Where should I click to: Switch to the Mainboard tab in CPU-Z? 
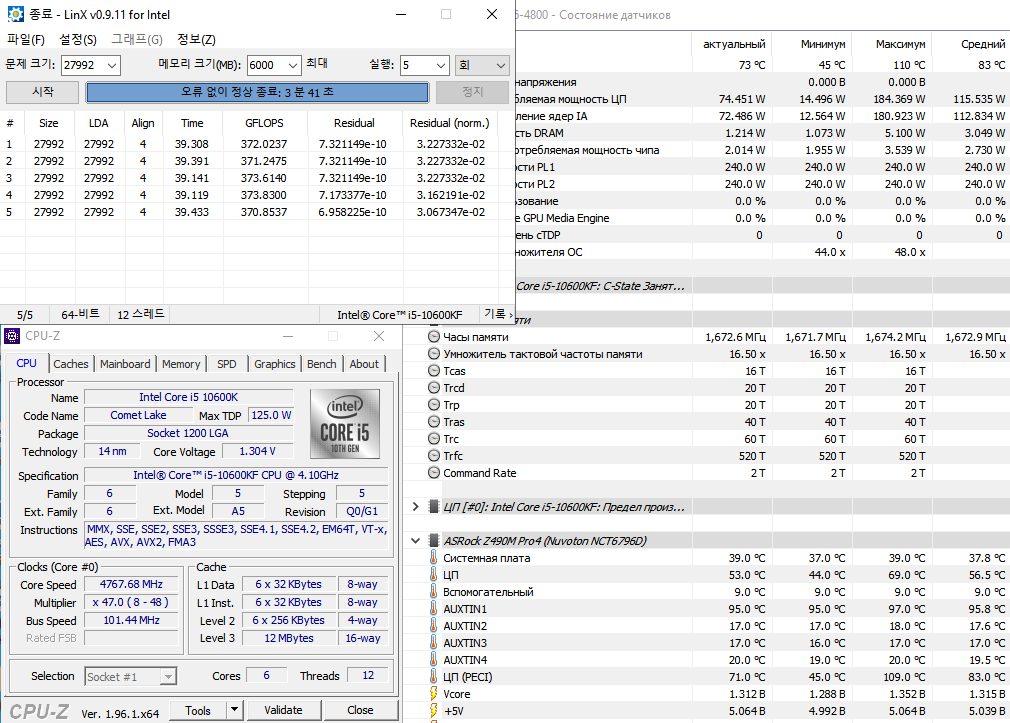click(125, 364)
